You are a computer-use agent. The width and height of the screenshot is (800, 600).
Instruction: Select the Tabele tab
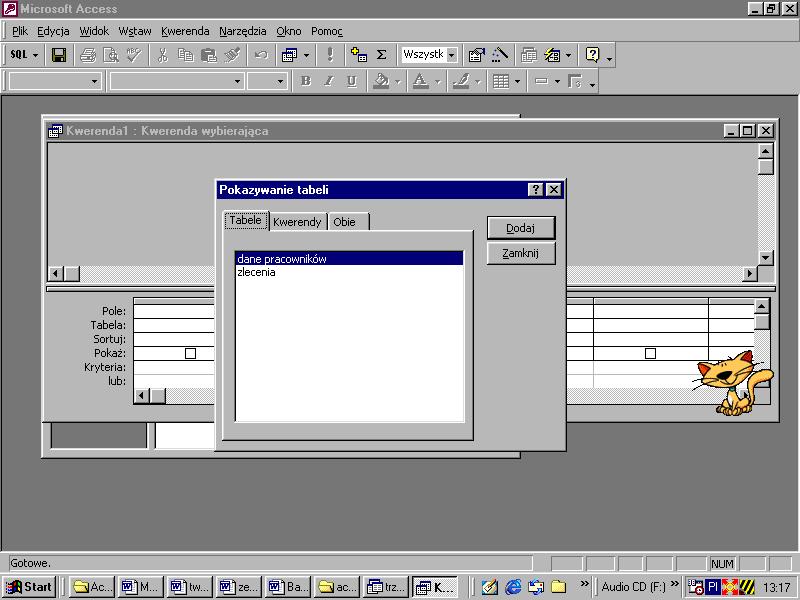point(246,220)
